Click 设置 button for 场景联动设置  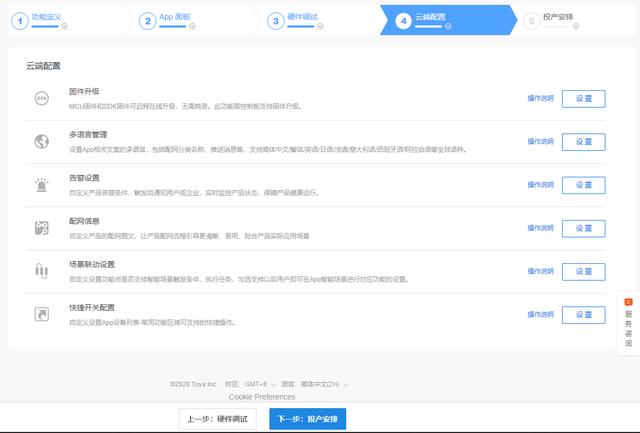tap(584, 272)
